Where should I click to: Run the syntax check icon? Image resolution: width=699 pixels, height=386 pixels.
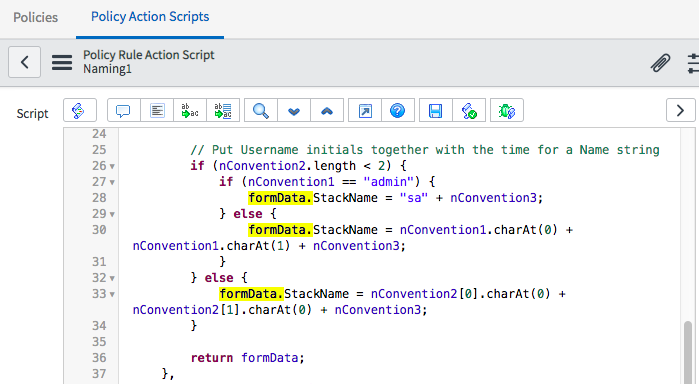click(469, 111)
